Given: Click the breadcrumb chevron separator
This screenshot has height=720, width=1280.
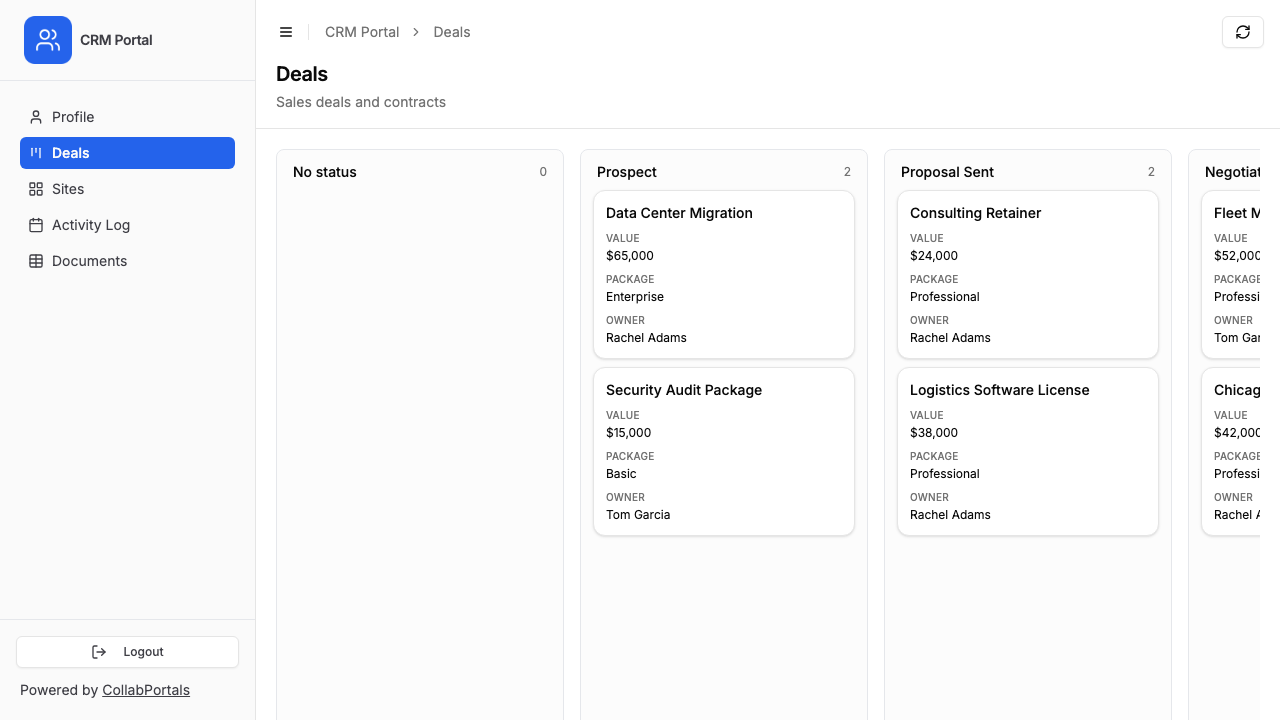Looking at the screenshot, I should tap(416, 32).
